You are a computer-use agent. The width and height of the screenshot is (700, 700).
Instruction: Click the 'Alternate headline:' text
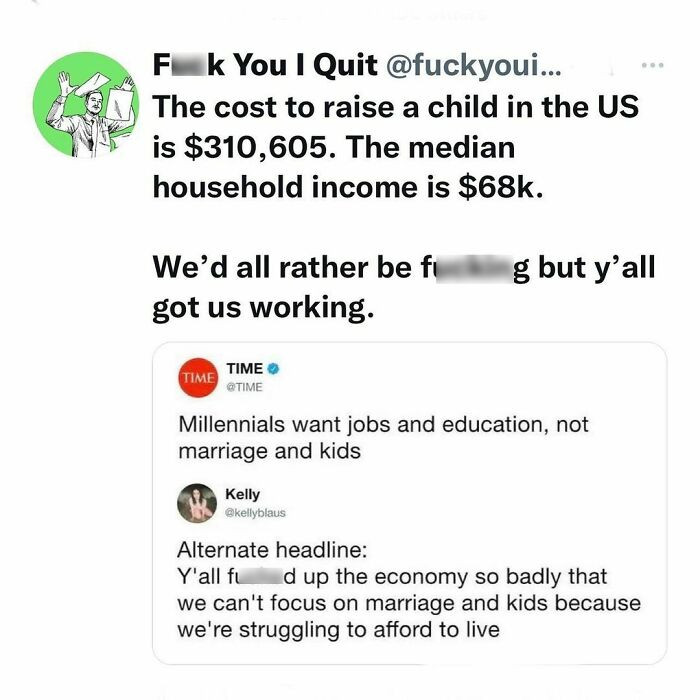[x=256, y=551]
